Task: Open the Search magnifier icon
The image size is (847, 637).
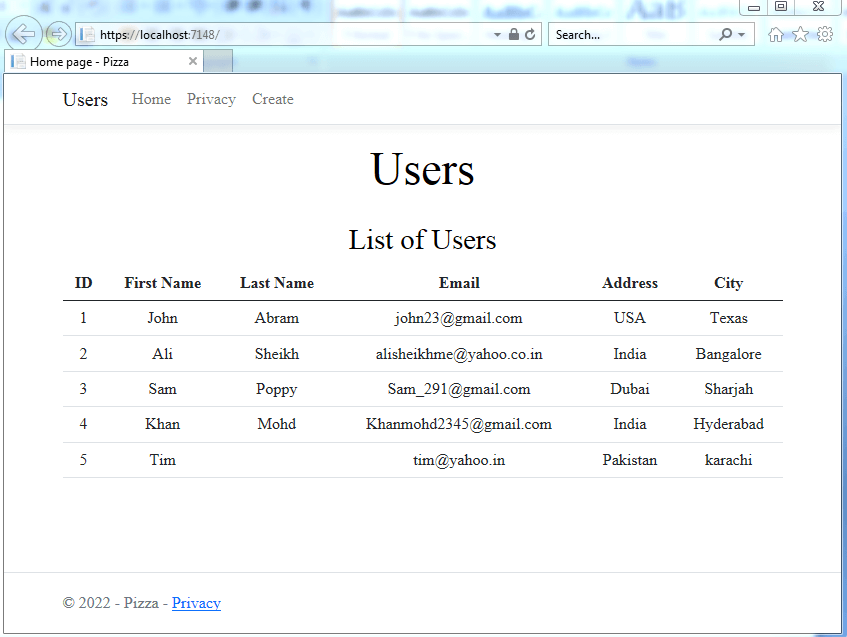Action: point(724,33)
